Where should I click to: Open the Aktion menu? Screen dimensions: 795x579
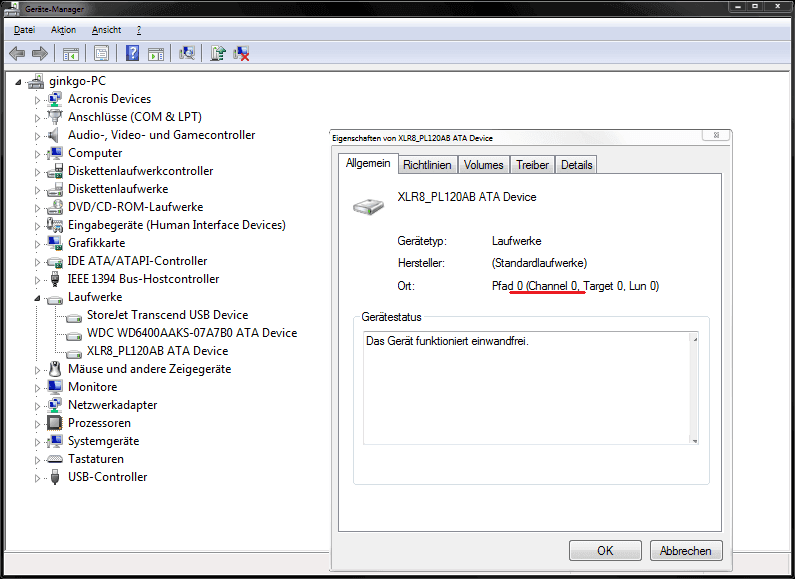click(x=63, y=30)
